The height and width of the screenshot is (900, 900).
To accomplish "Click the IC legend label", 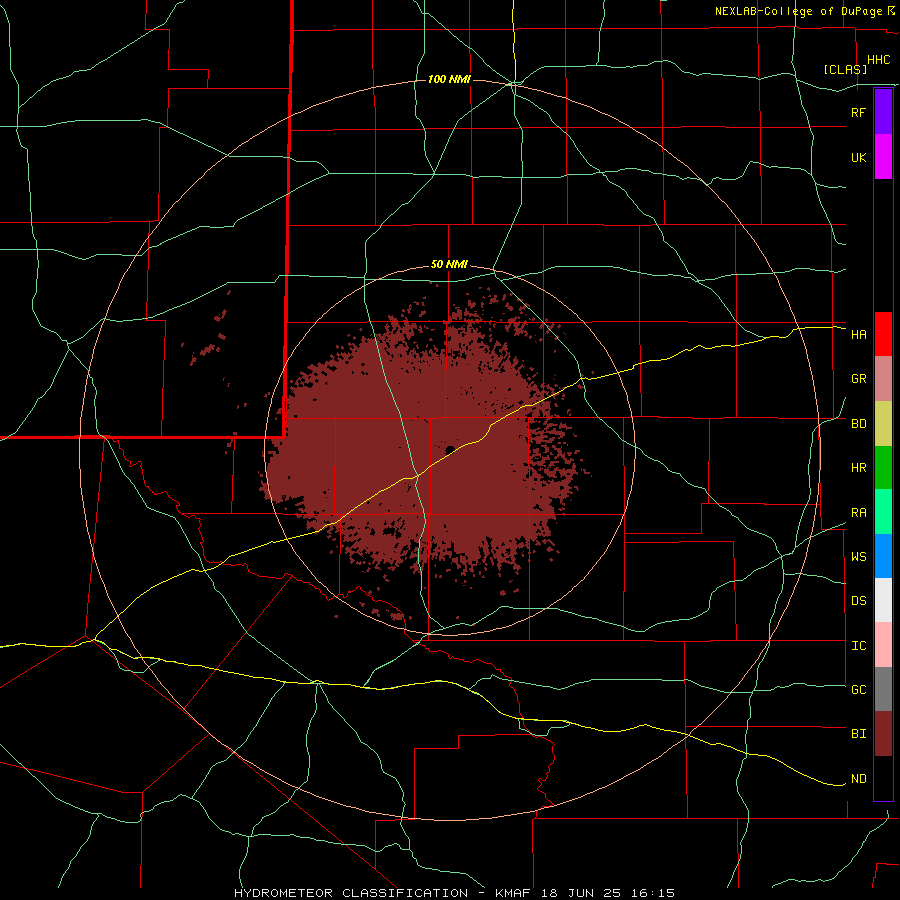I will point(858,646).
